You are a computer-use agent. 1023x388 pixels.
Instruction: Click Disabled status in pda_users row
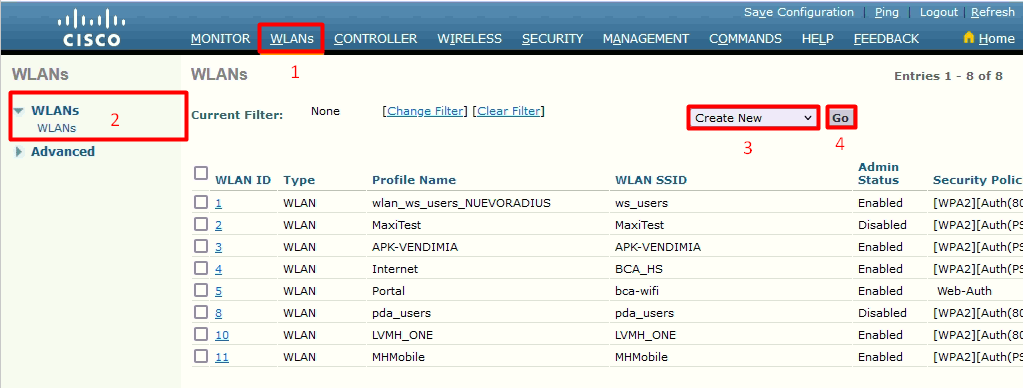pos(882,313)
